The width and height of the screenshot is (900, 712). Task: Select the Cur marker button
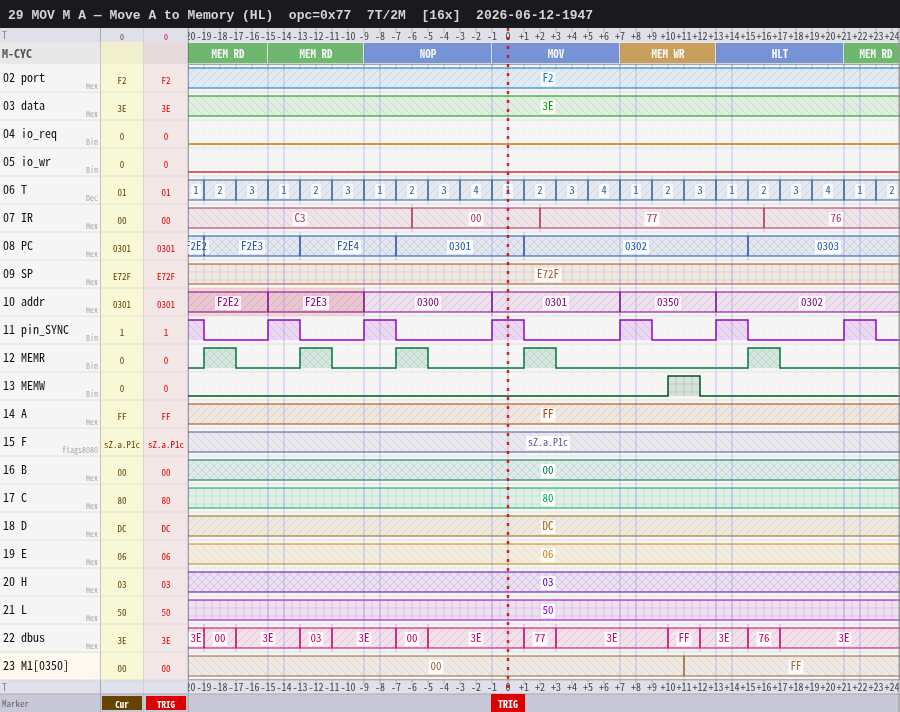coord(122,704)
